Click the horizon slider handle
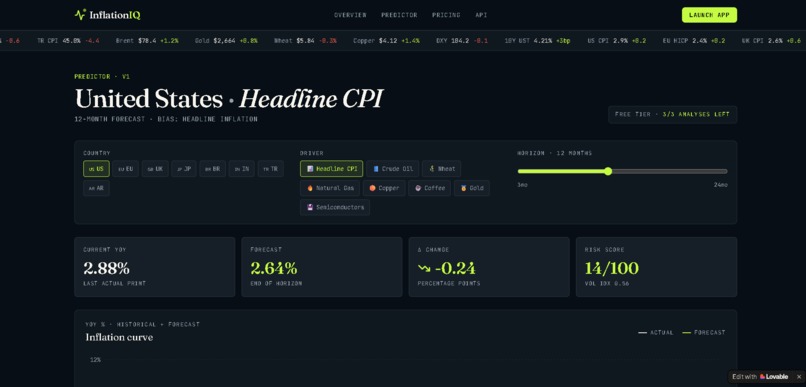Image resolution: width=806 pixels, height=387 pixels. pyautogui.click(x=608, y=171)
